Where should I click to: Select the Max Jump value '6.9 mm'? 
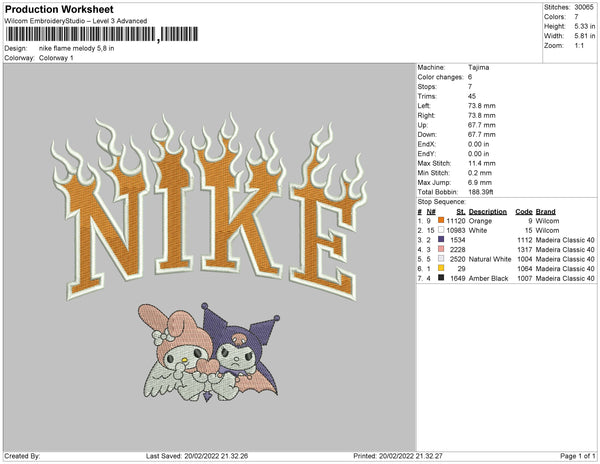[x=480, y=182]
